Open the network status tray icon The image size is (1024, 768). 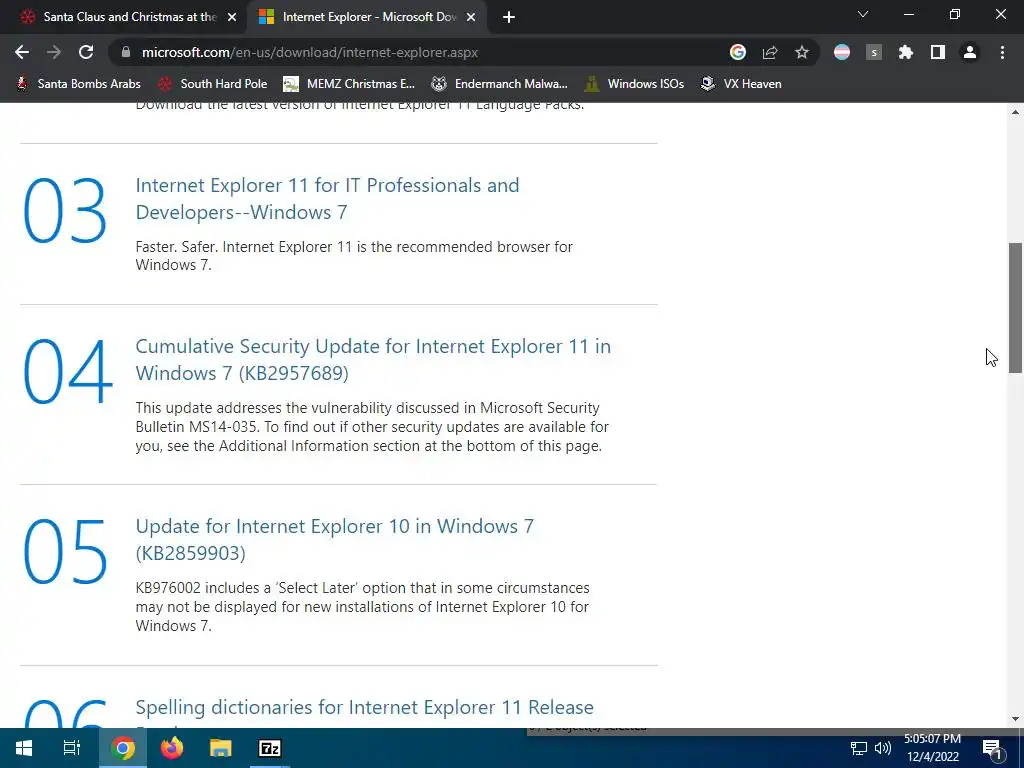(859, 748)
